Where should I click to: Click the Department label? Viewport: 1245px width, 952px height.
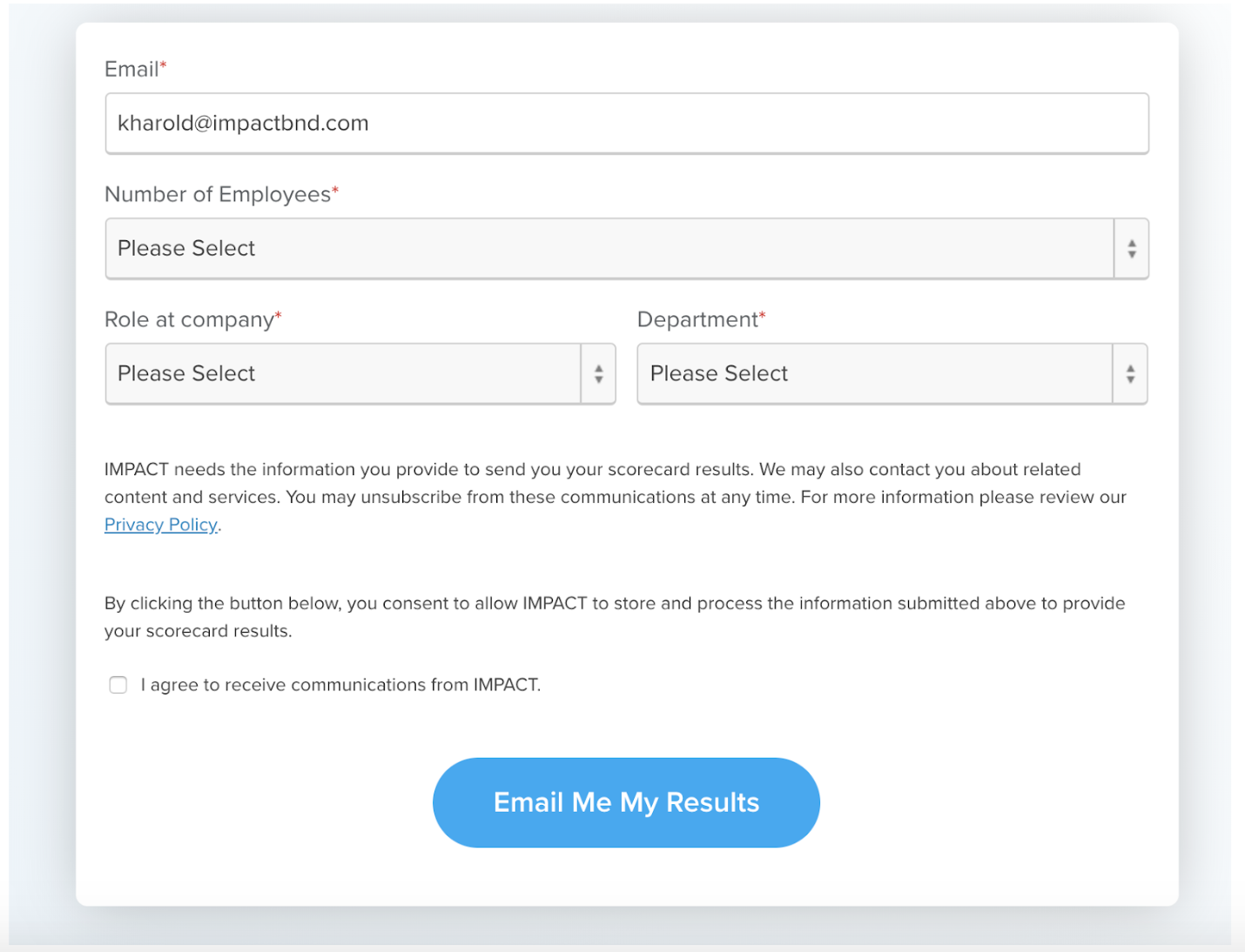pyautogui.click(x=701, y=319)
